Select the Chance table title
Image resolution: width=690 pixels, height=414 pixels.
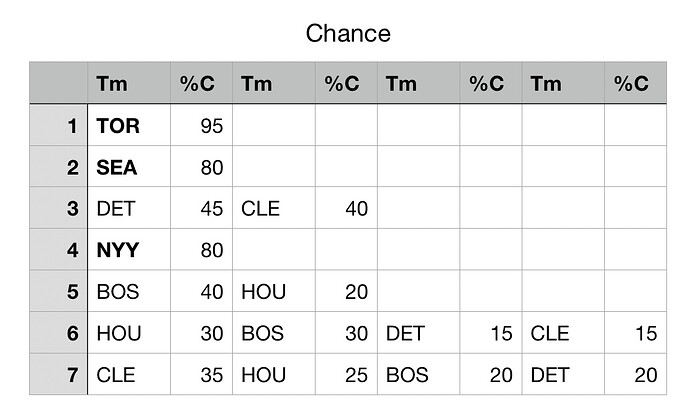click(348, 33)
